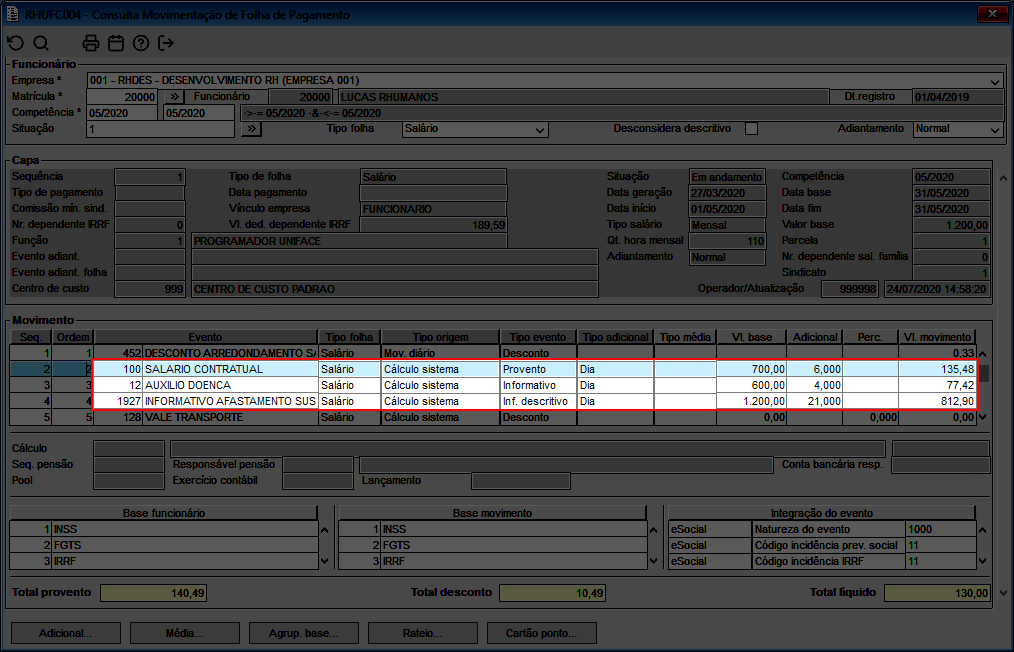Open the calendar toolbar icon
Image resolution: width=1014 pixels, height=652 pixels.
pos(116,43)
